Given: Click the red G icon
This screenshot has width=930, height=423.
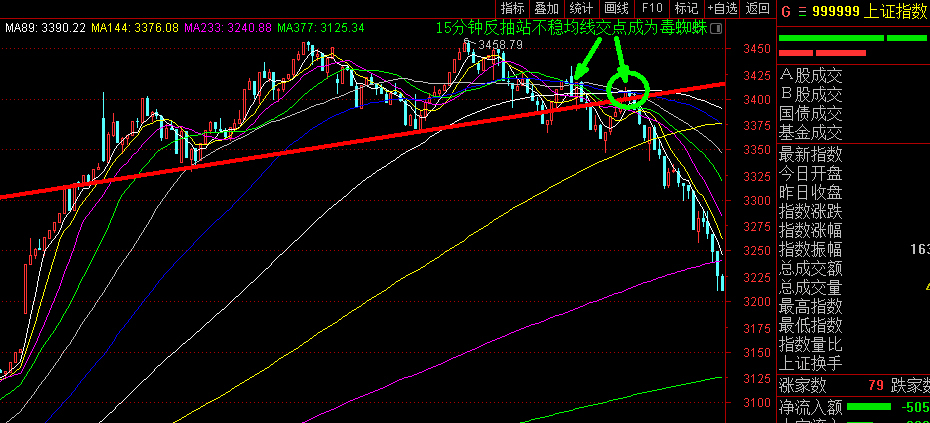Looking at the screenshot, I should pos(786,11).
